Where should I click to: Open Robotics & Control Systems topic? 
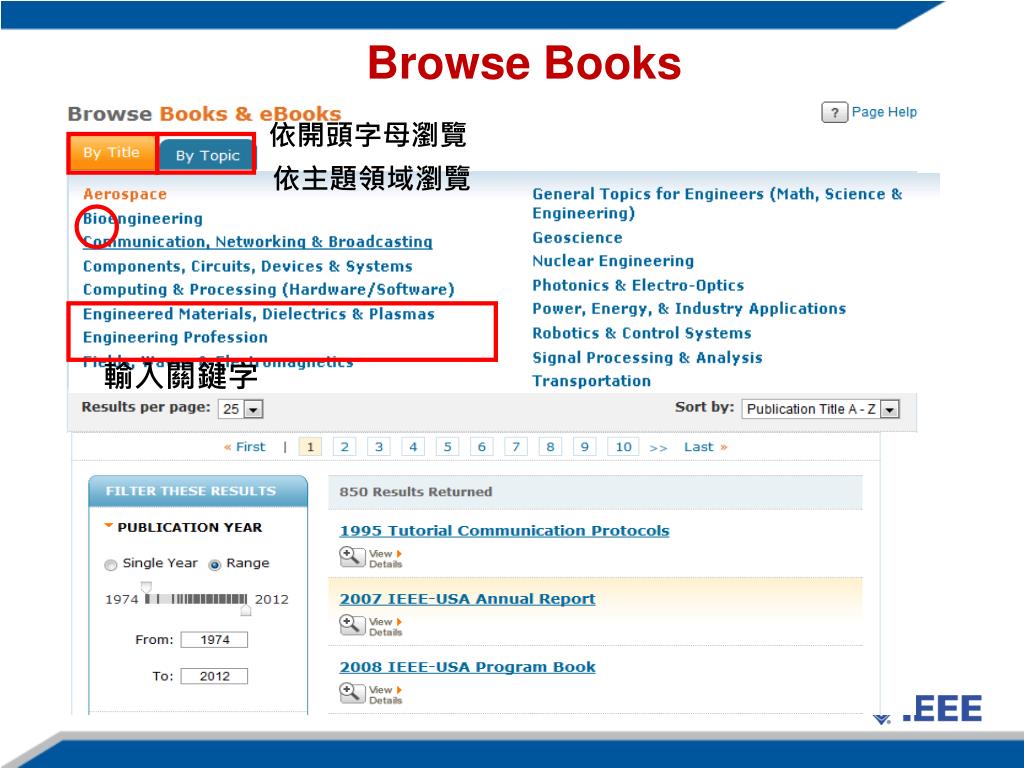(x=642, y=333)
